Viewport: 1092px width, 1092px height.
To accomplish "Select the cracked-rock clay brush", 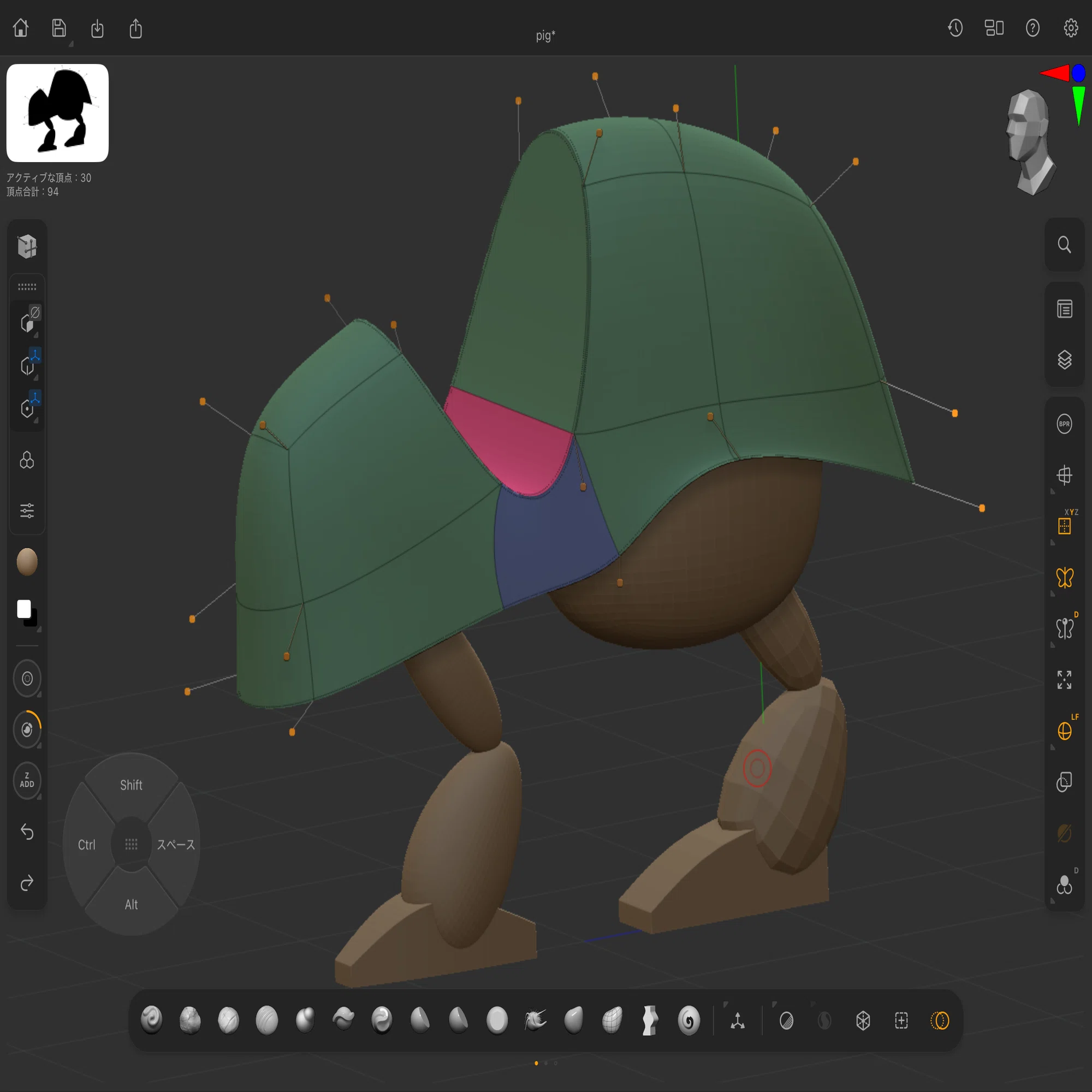I will [x=190, y=1020].
